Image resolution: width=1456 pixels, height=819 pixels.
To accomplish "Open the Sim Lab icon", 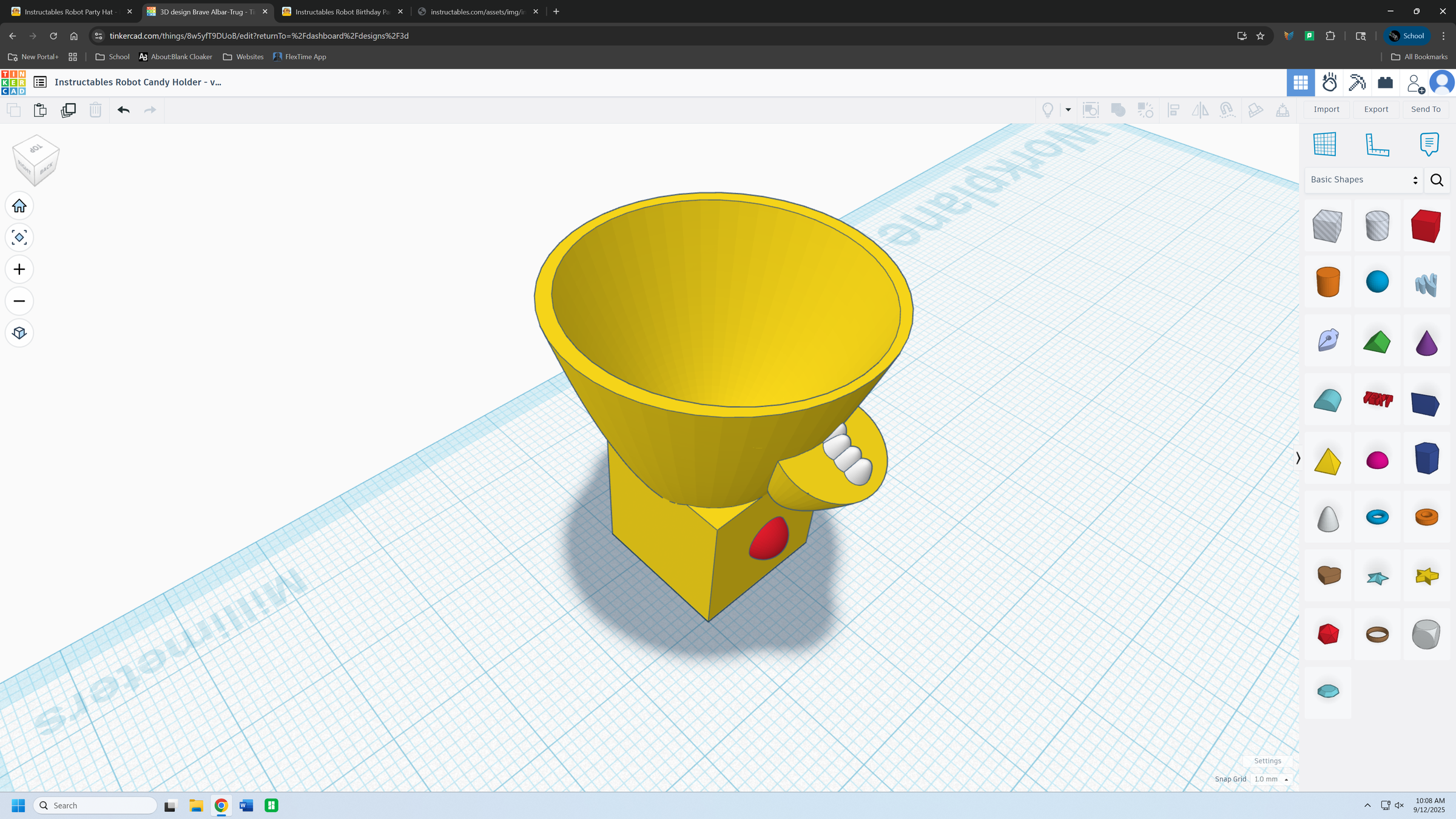I will 1329,83.
